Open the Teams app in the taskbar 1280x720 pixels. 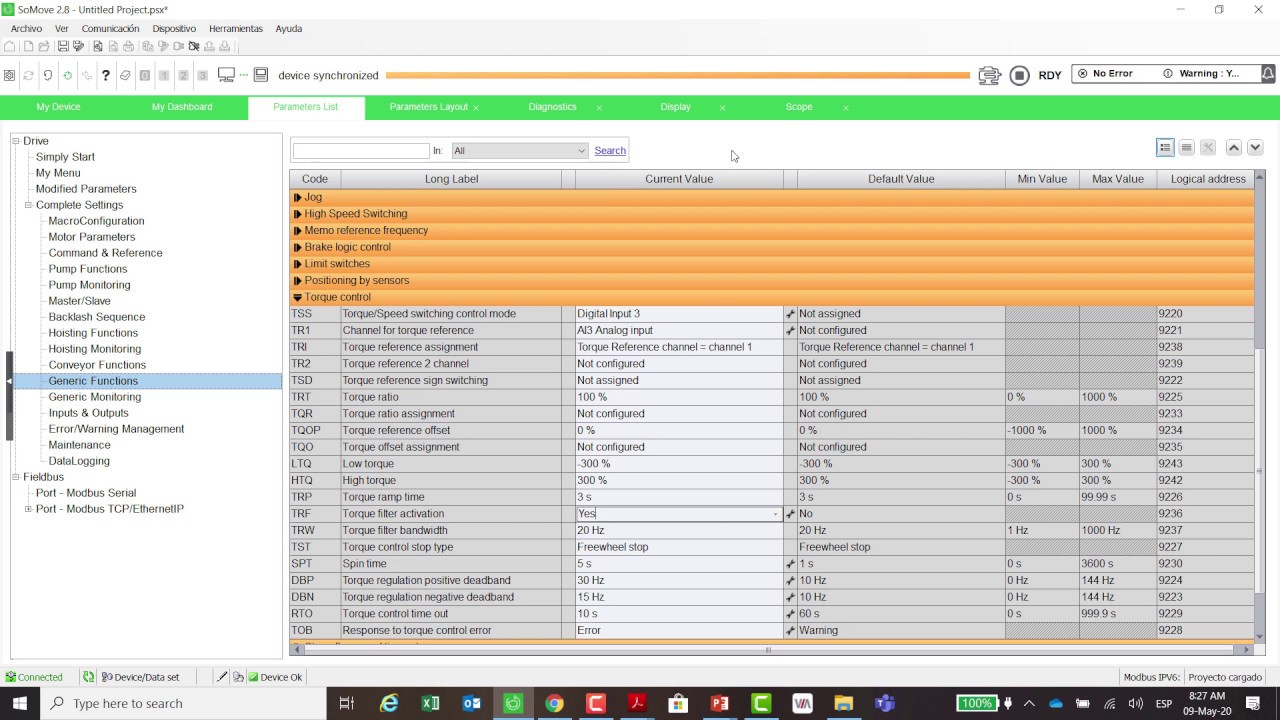pyautogui.click(x=884, y=703)
